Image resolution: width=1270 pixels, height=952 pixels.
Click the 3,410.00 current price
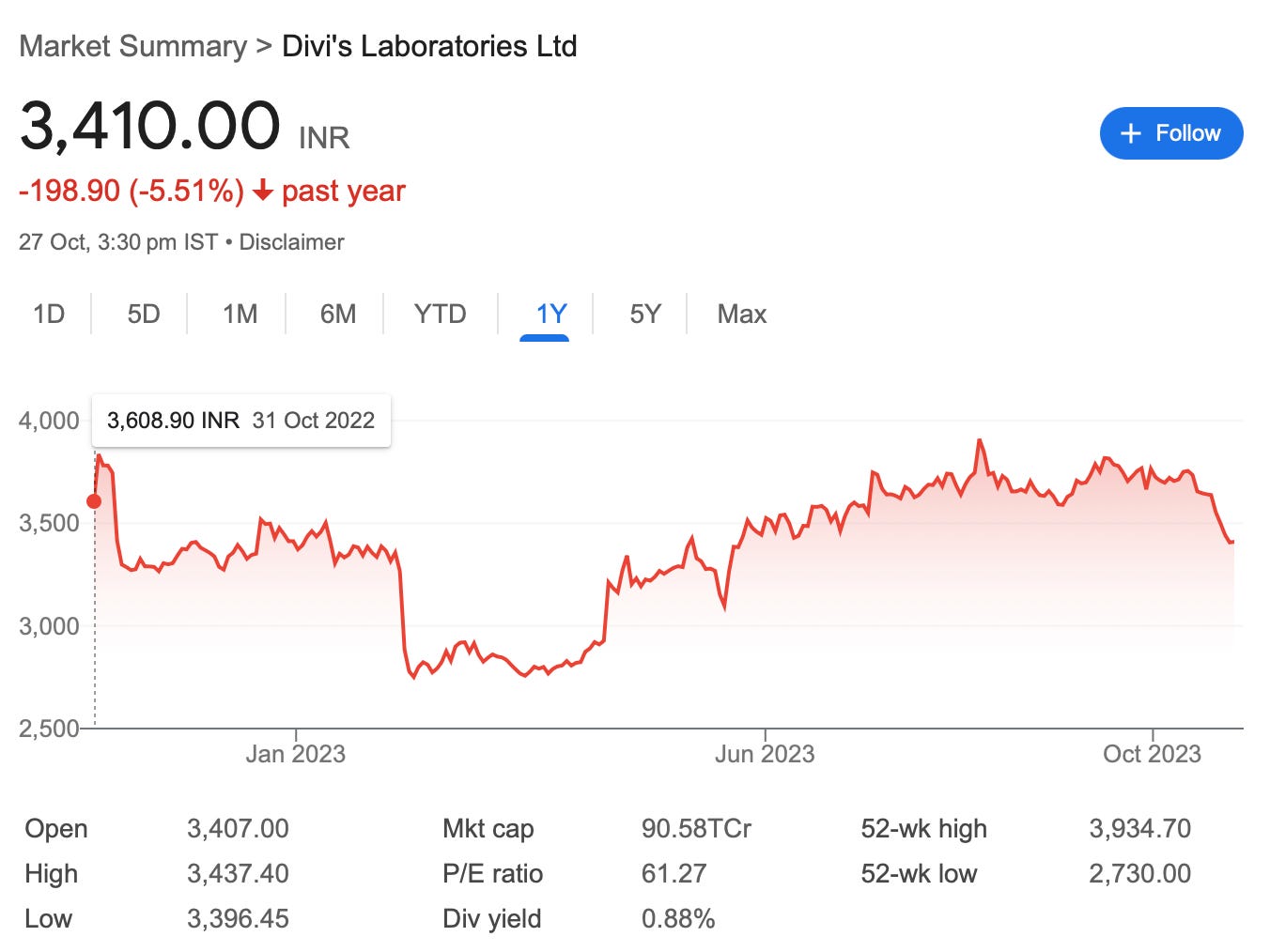point(150,125)
